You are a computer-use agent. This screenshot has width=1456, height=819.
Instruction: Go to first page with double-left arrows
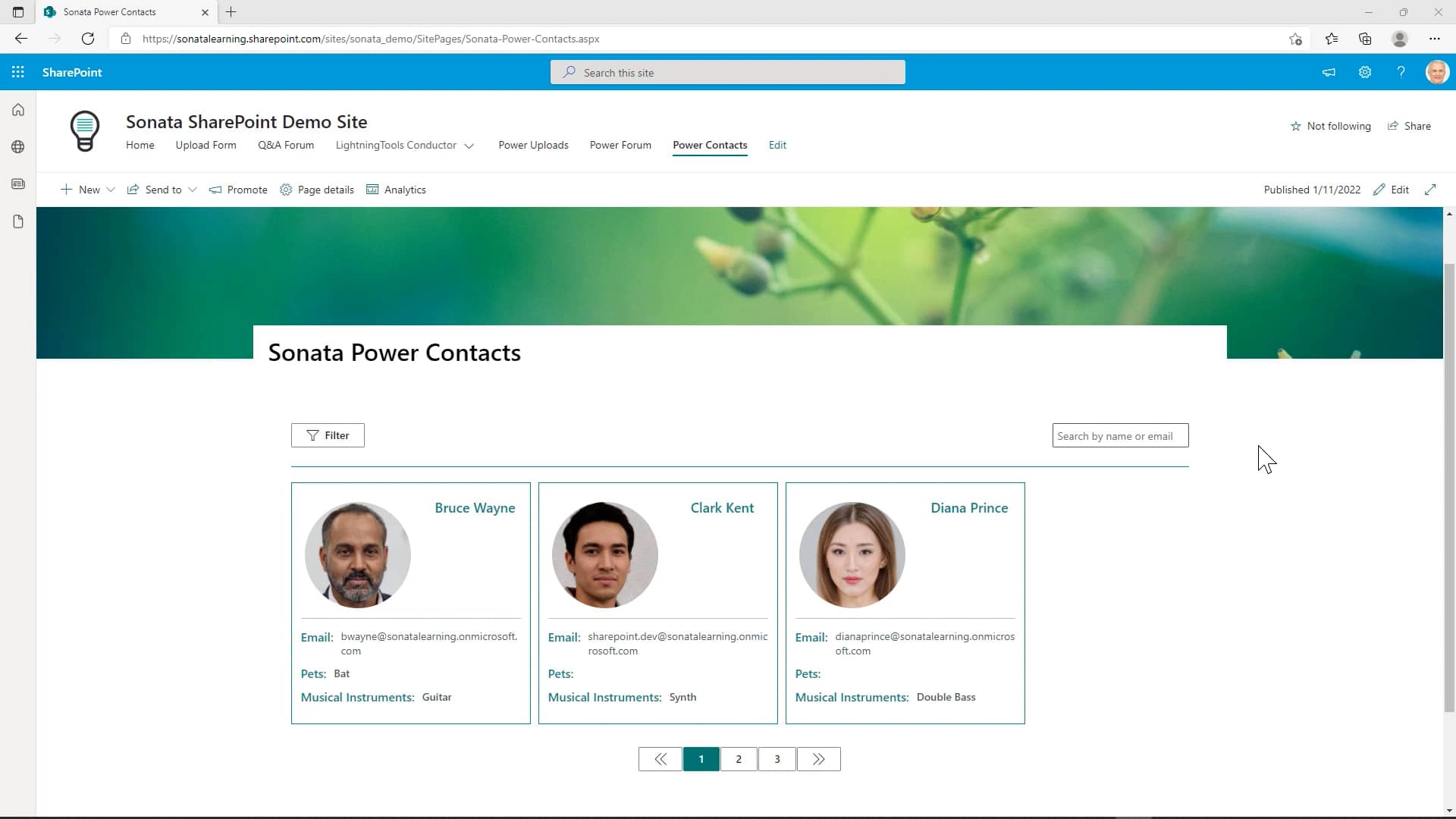(660, 759)
